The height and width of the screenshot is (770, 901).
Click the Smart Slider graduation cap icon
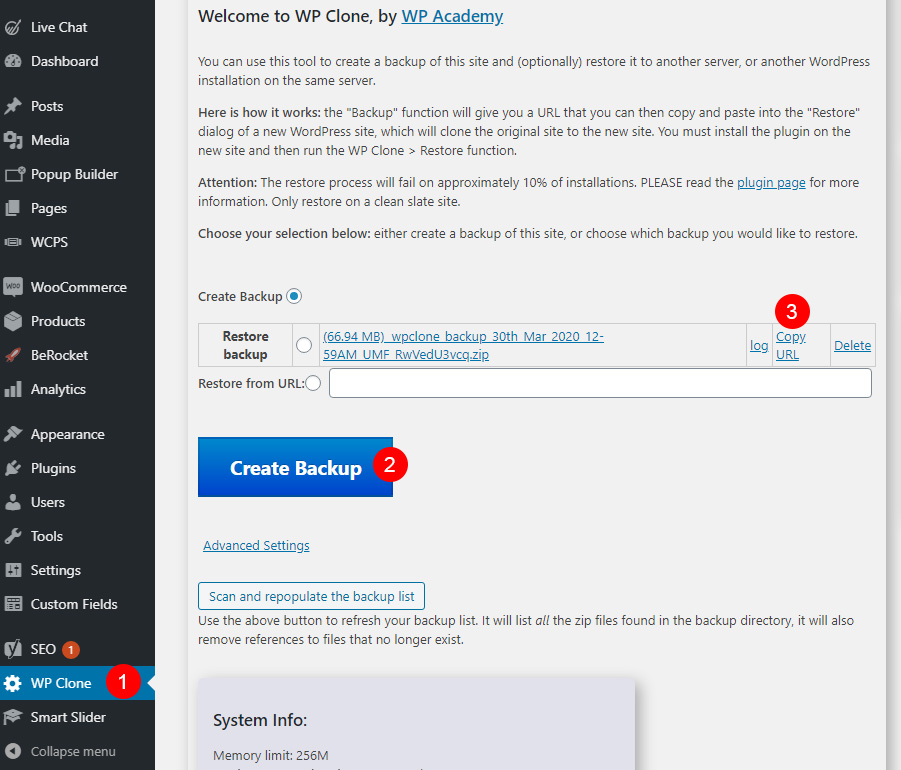click(x=13, y=717)
